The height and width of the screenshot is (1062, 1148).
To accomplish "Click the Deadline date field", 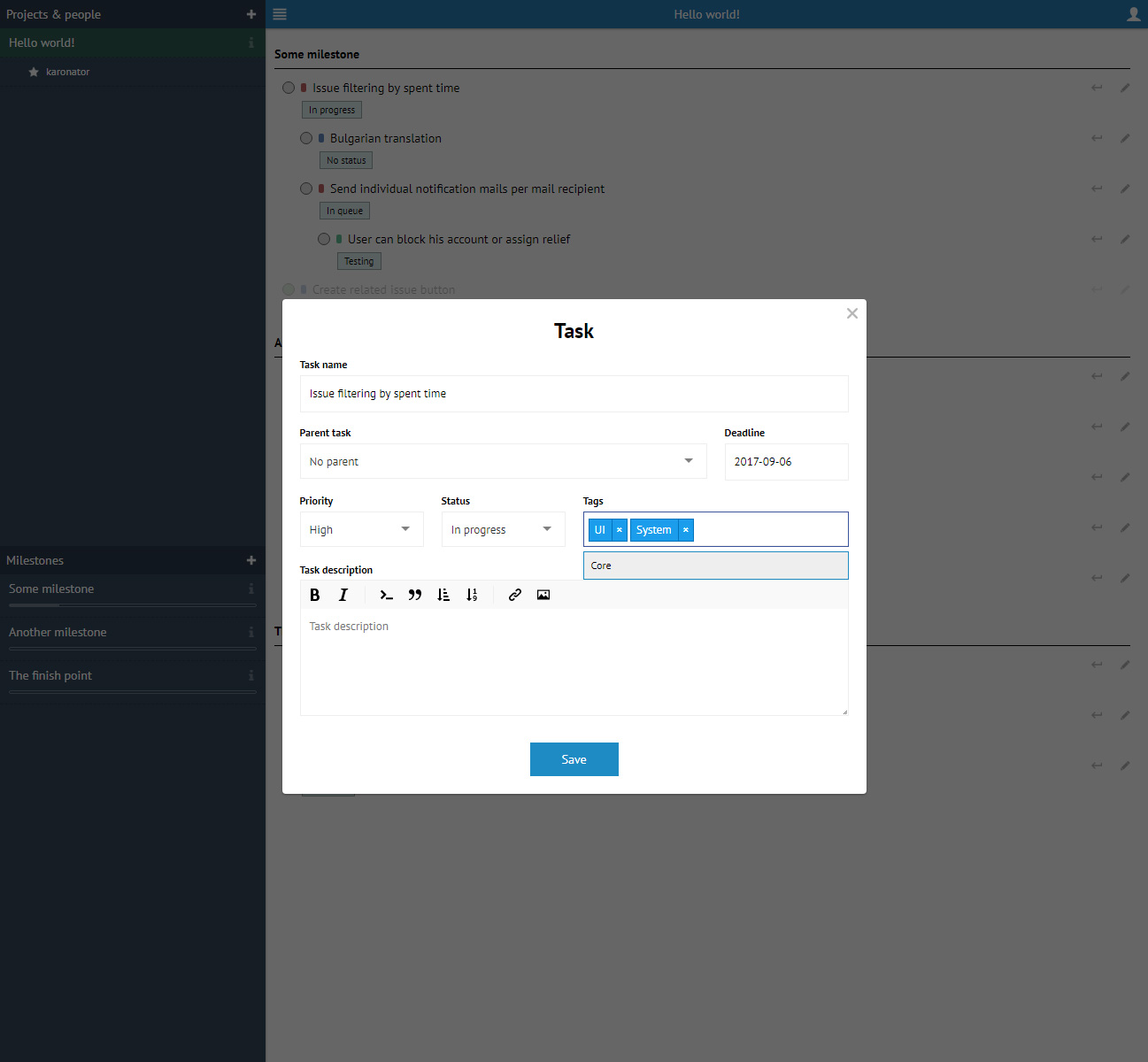I will [786, 461].
